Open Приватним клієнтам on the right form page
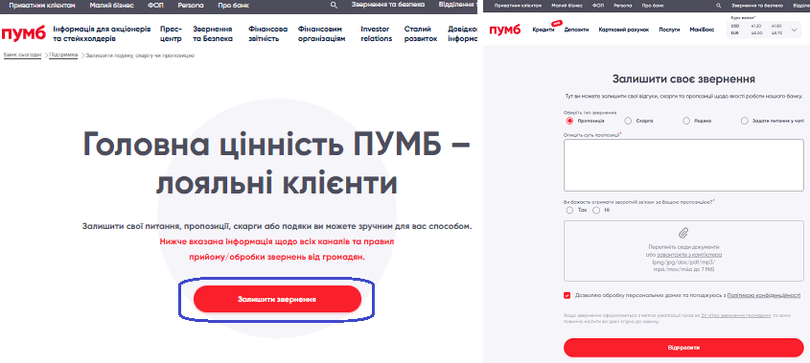This screenshot has width=810, height=363. coord(517,6)
